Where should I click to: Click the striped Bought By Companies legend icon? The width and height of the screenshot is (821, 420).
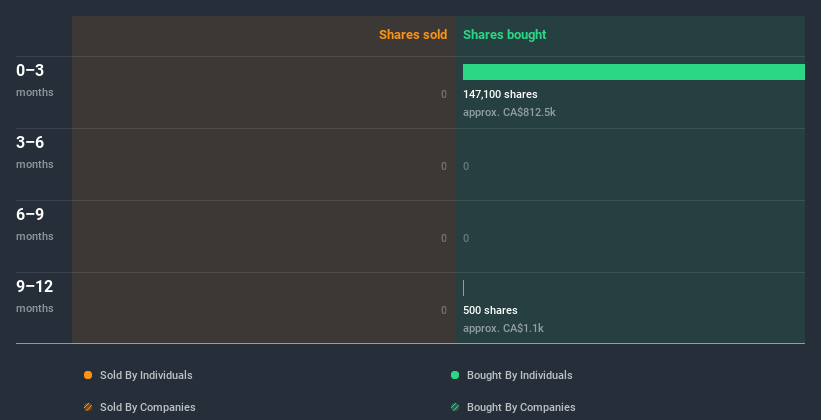455,407
